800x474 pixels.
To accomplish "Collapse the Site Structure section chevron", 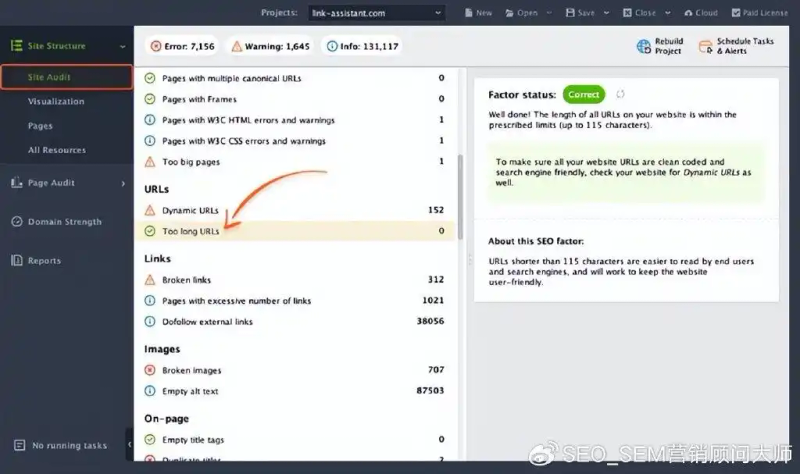I will click(122, 46).
